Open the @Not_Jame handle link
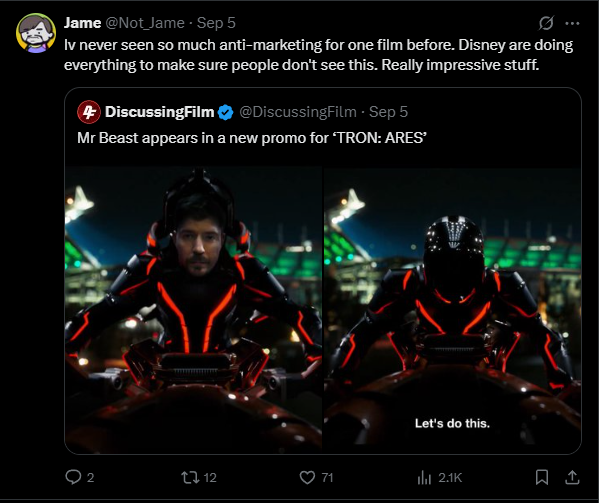Viewport: 599px width, 503px height. 145,23
